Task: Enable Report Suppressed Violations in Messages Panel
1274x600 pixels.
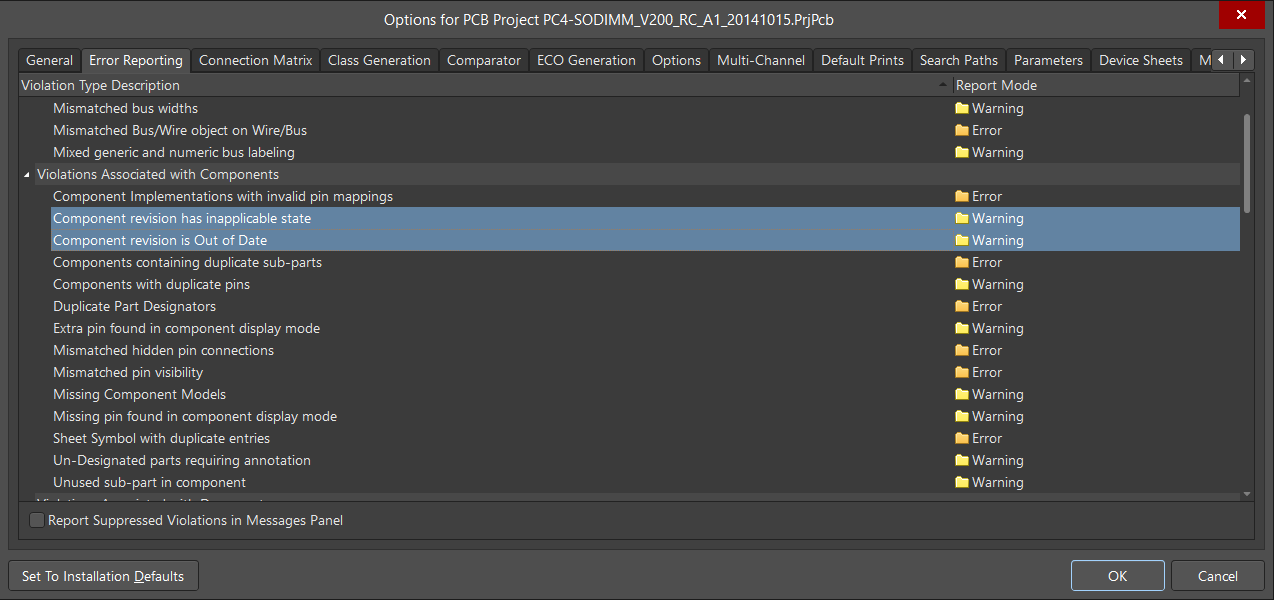Action: coord(36,520)
